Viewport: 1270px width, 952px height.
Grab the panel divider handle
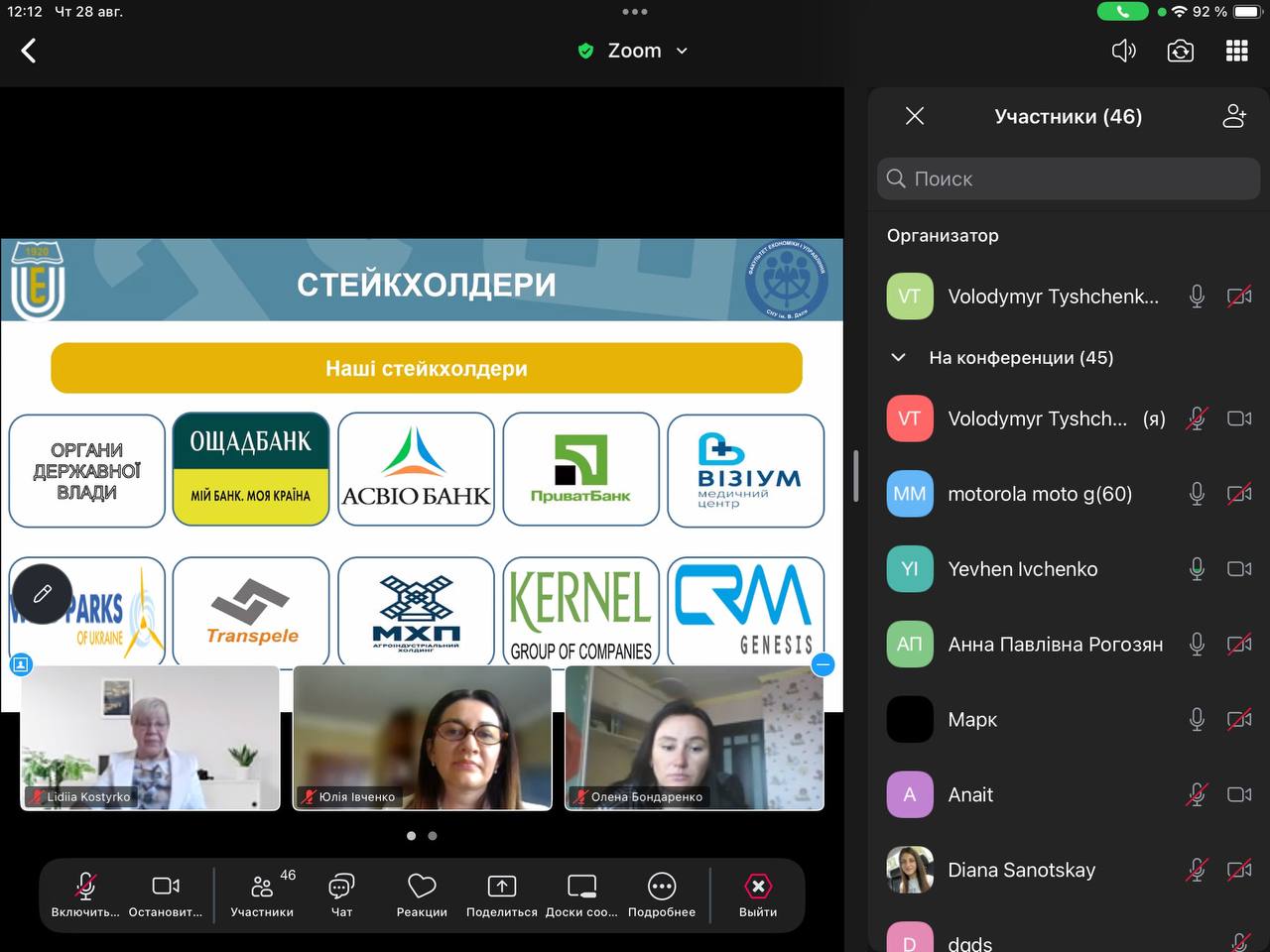pyautogui.click(x=855, y=476)
